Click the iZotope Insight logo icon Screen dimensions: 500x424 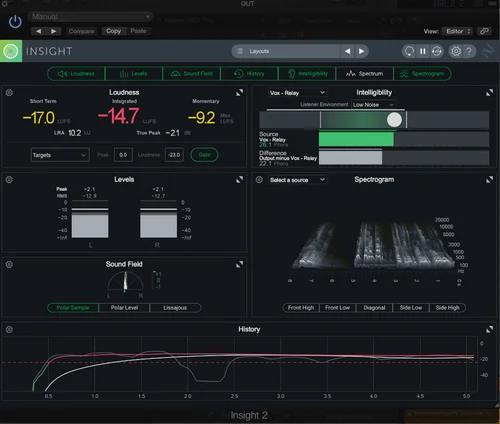click(11, 51)
